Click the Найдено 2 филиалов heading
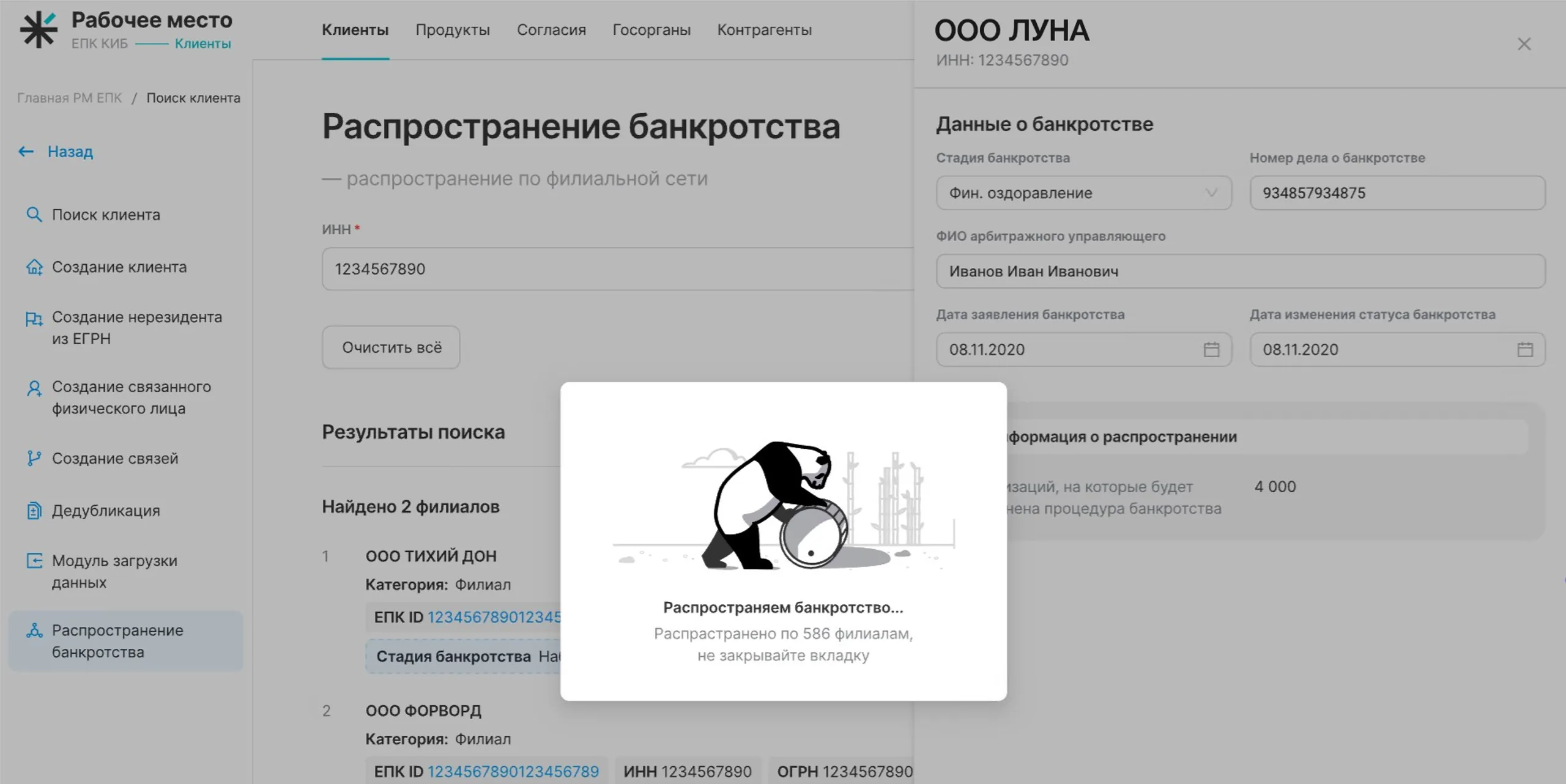Image resolution: width=1566 pixels, height=784 pixels. tap(410, 507)
